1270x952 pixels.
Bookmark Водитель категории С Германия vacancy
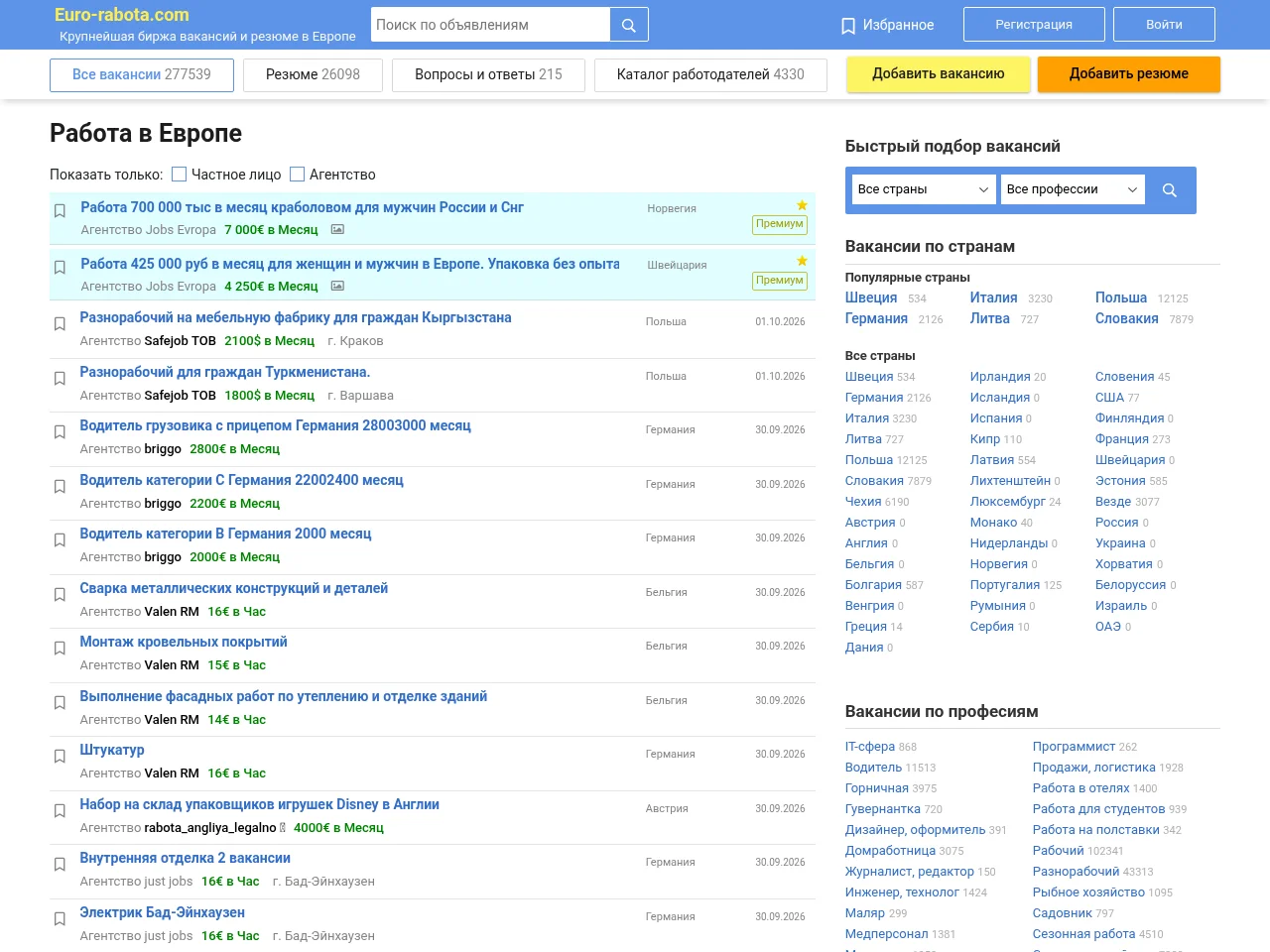[x=60, y=487]
